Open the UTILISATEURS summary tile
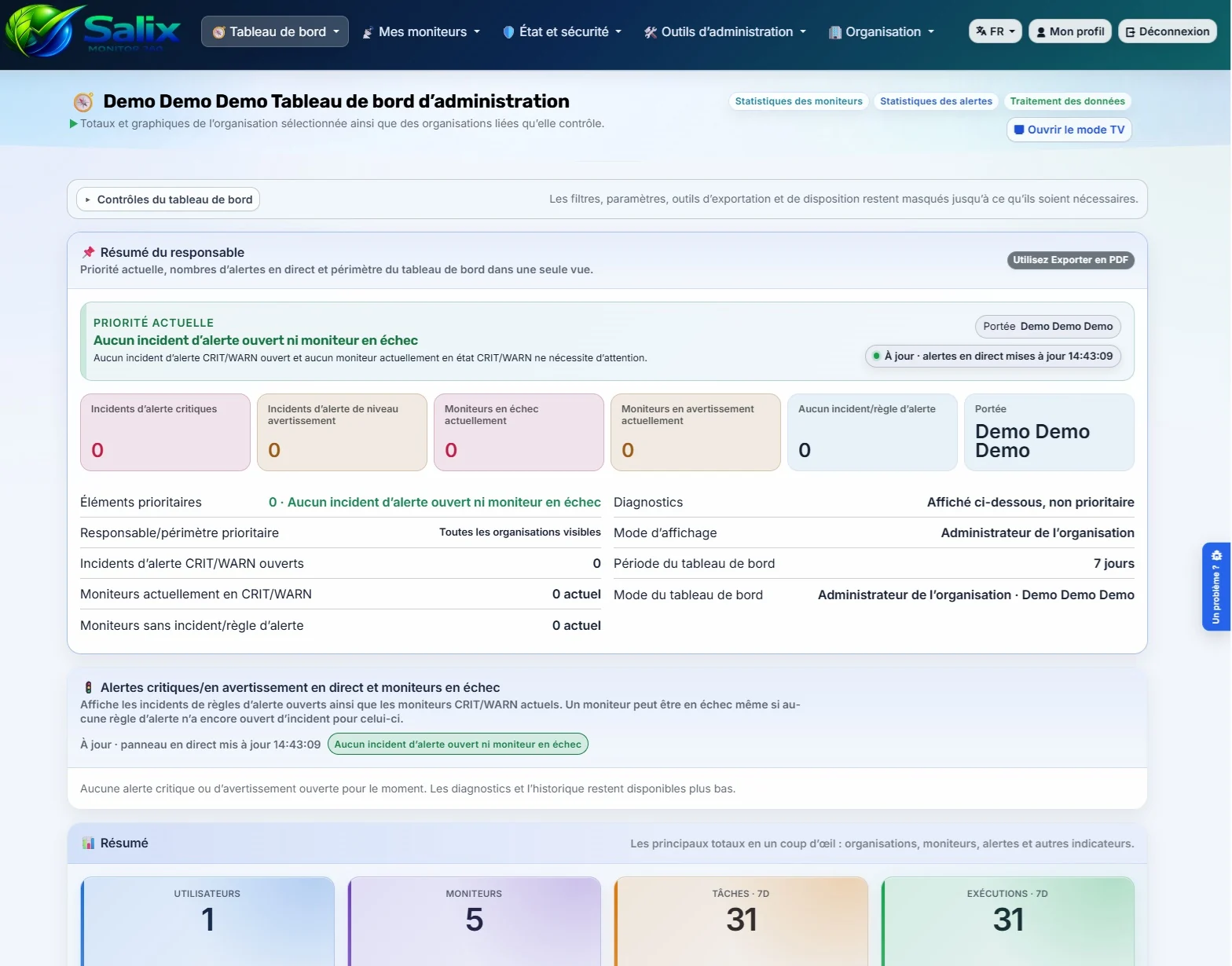1232x966 pixels. coord(207,921)
